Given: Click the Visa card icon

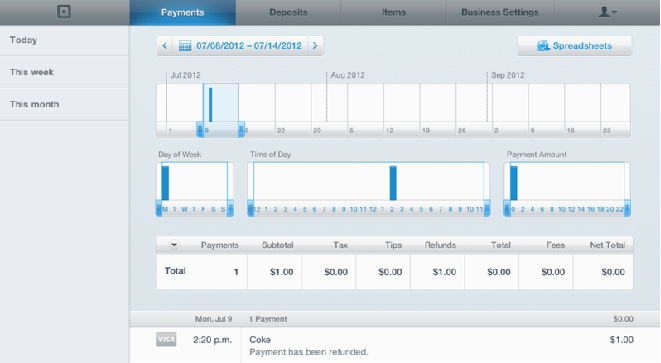Looking at the screenshot, I should tap(166, 339).
